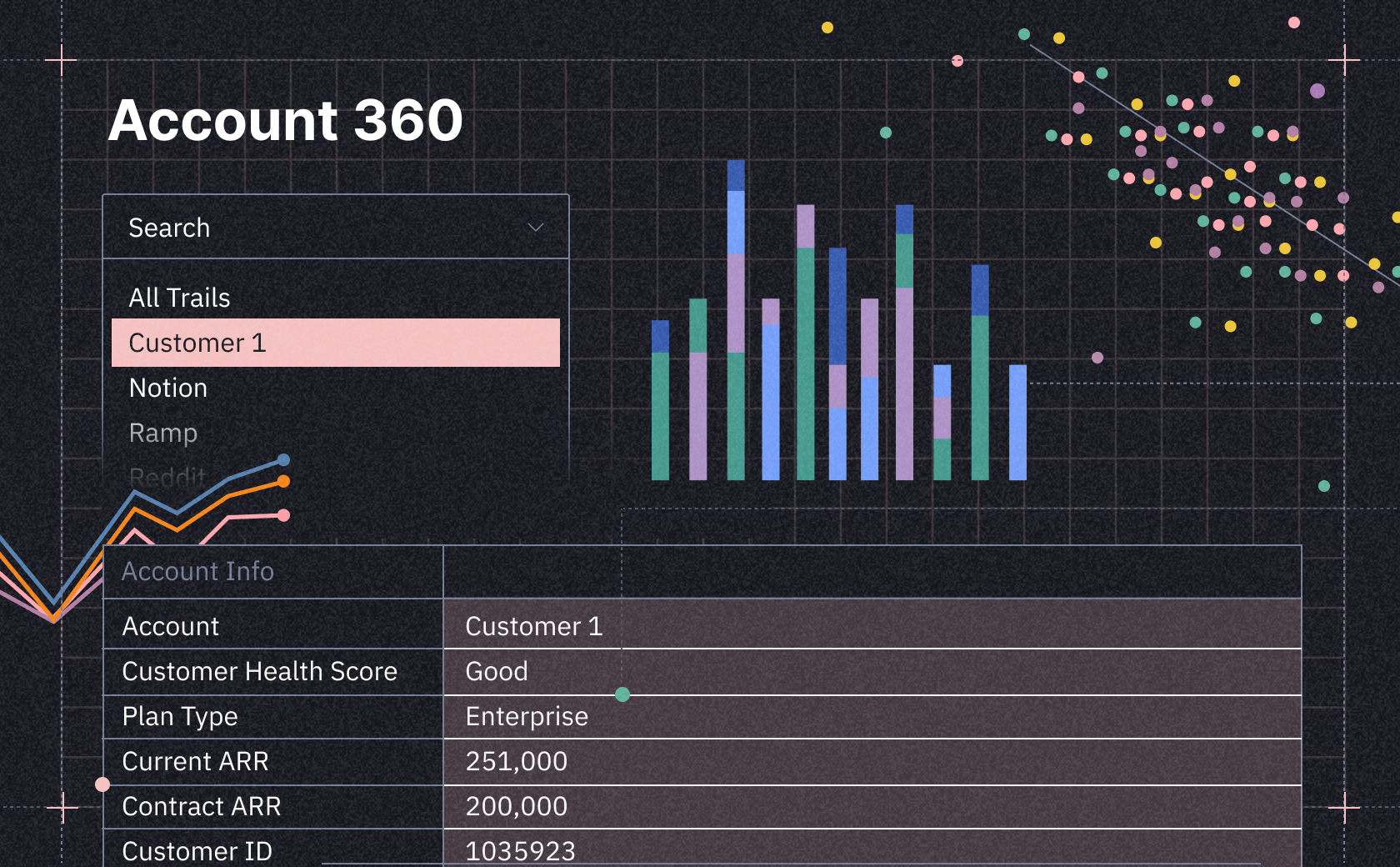Select the Reddit entry in the list
The height and width of the screenshot is (867, 1400).
[x=167, y=476]
